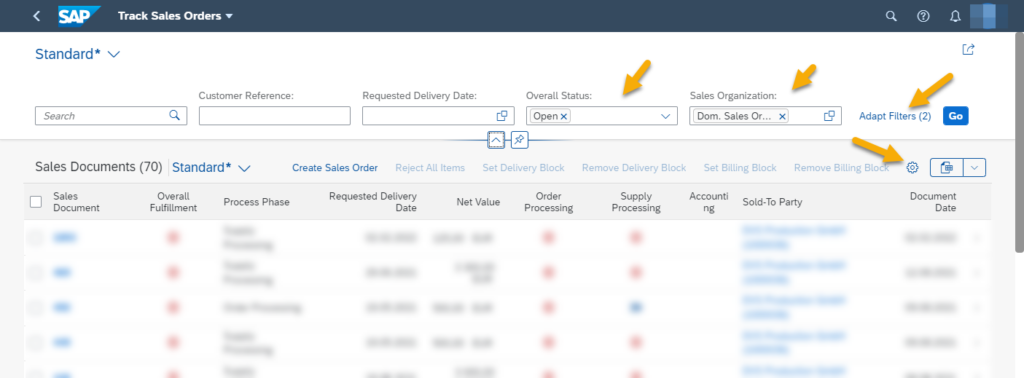This screenshot has height=378, width=1024.
Task: Open the search magnifier in header
Action: [x=891, y=16]
